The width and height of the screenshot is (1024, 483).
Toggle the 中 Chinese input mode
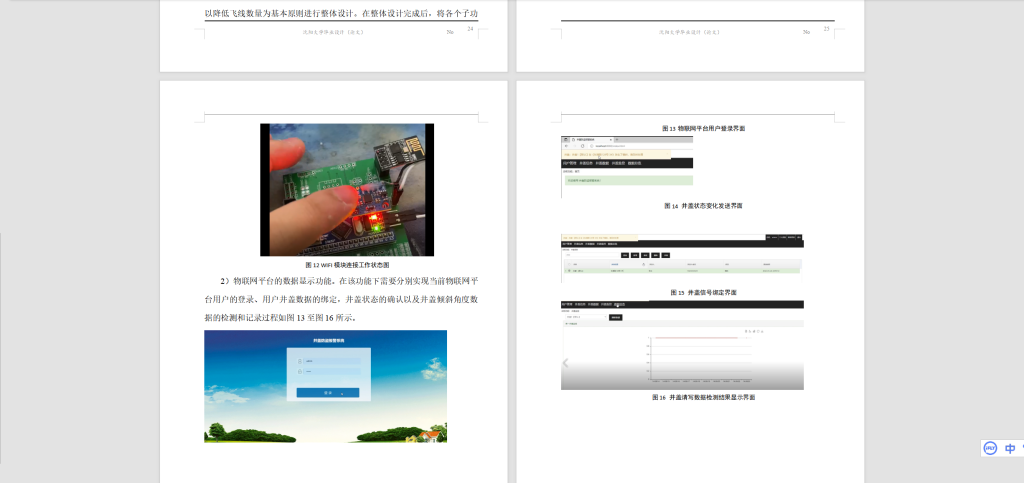(1010, 448)
